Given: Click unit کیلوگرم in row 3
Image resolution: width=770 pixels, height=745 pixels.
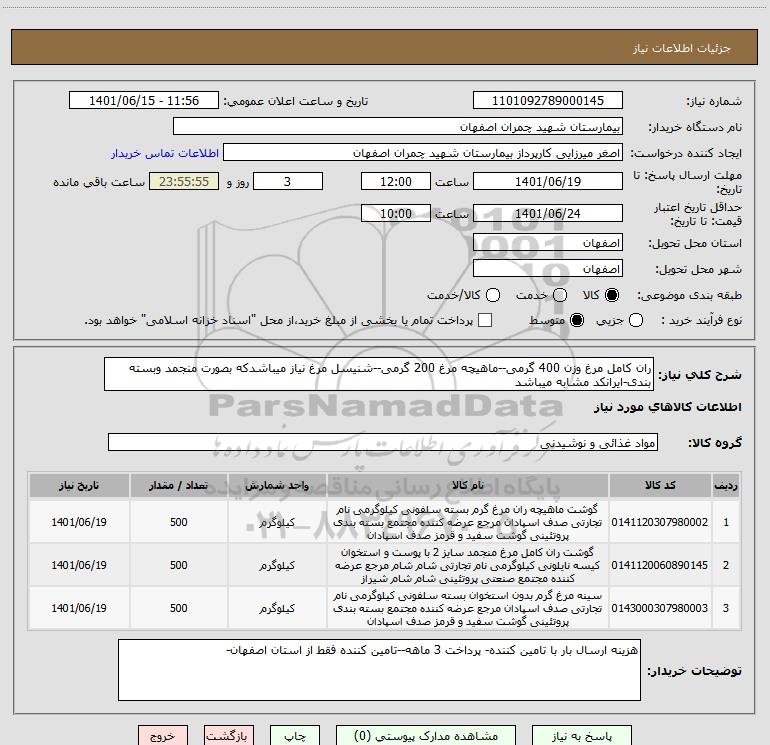Looking at the screenshot, I should [x=277, y=608].
